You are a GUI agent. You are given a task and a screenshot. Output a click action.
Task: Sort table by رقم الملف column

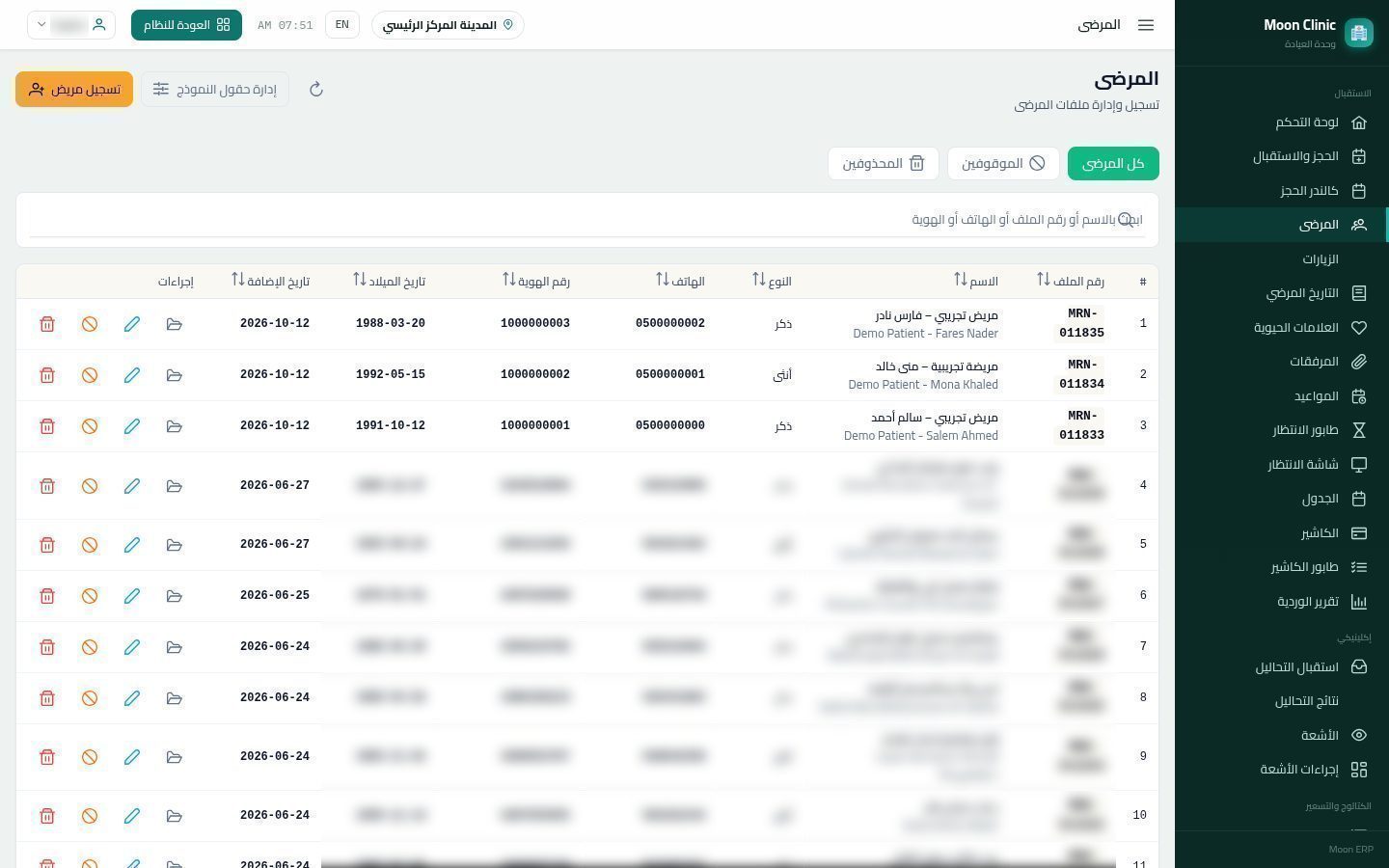coord(1044,280)
